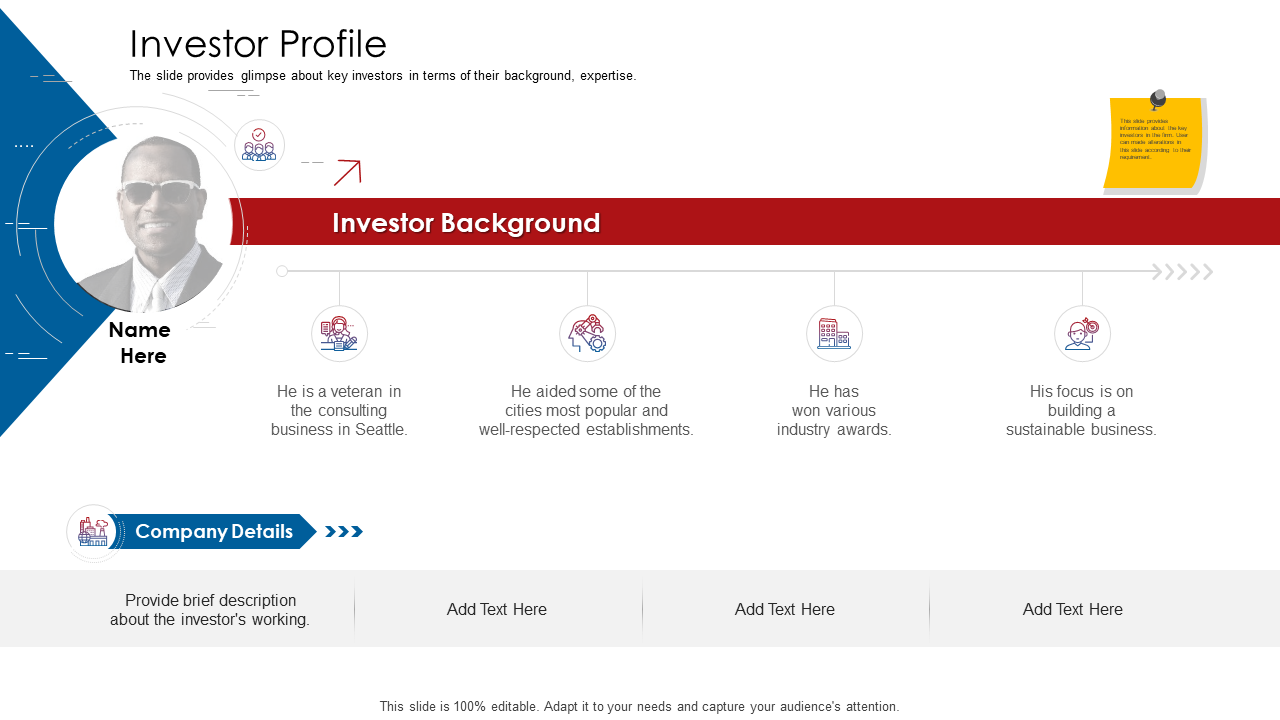This screenshot has height=720, width=1280.
Task: Select the 'Investor Background' red banner heading
Action: coord(466,223)
